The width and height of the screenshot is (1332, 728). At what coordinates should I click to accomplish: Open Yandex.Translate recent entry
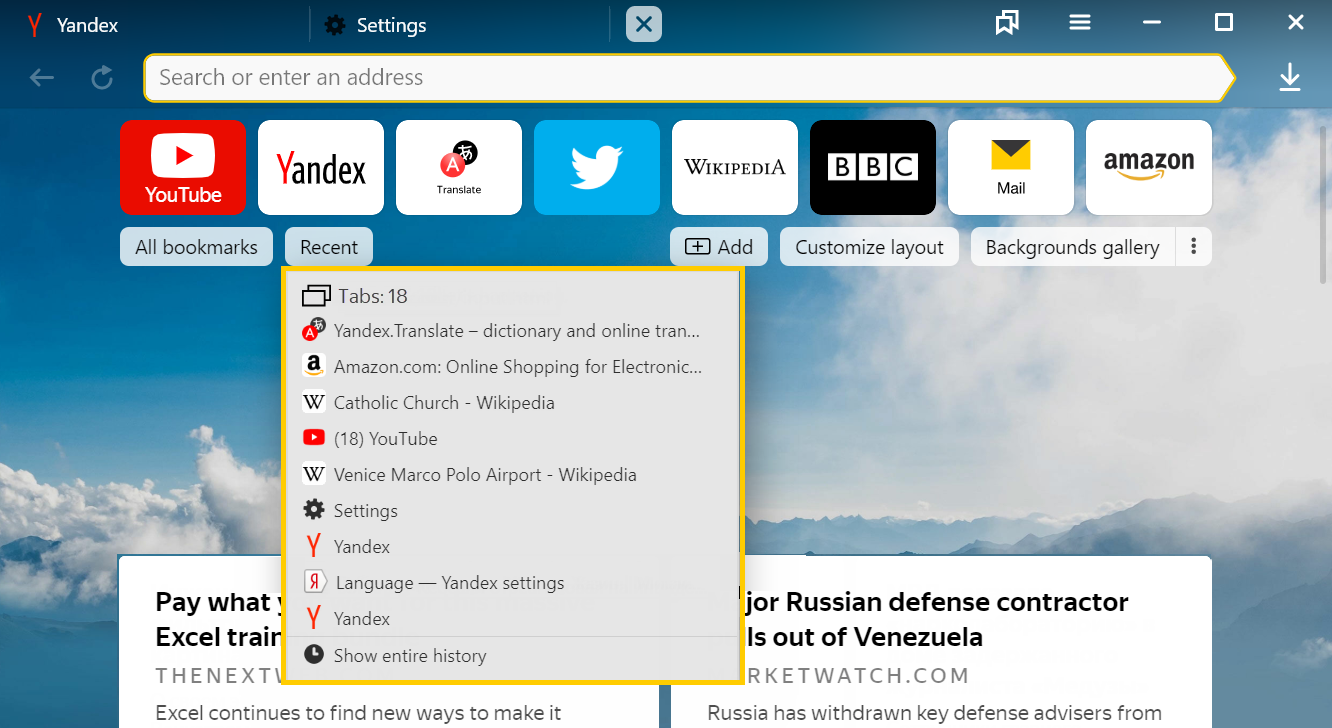[511, 331]
